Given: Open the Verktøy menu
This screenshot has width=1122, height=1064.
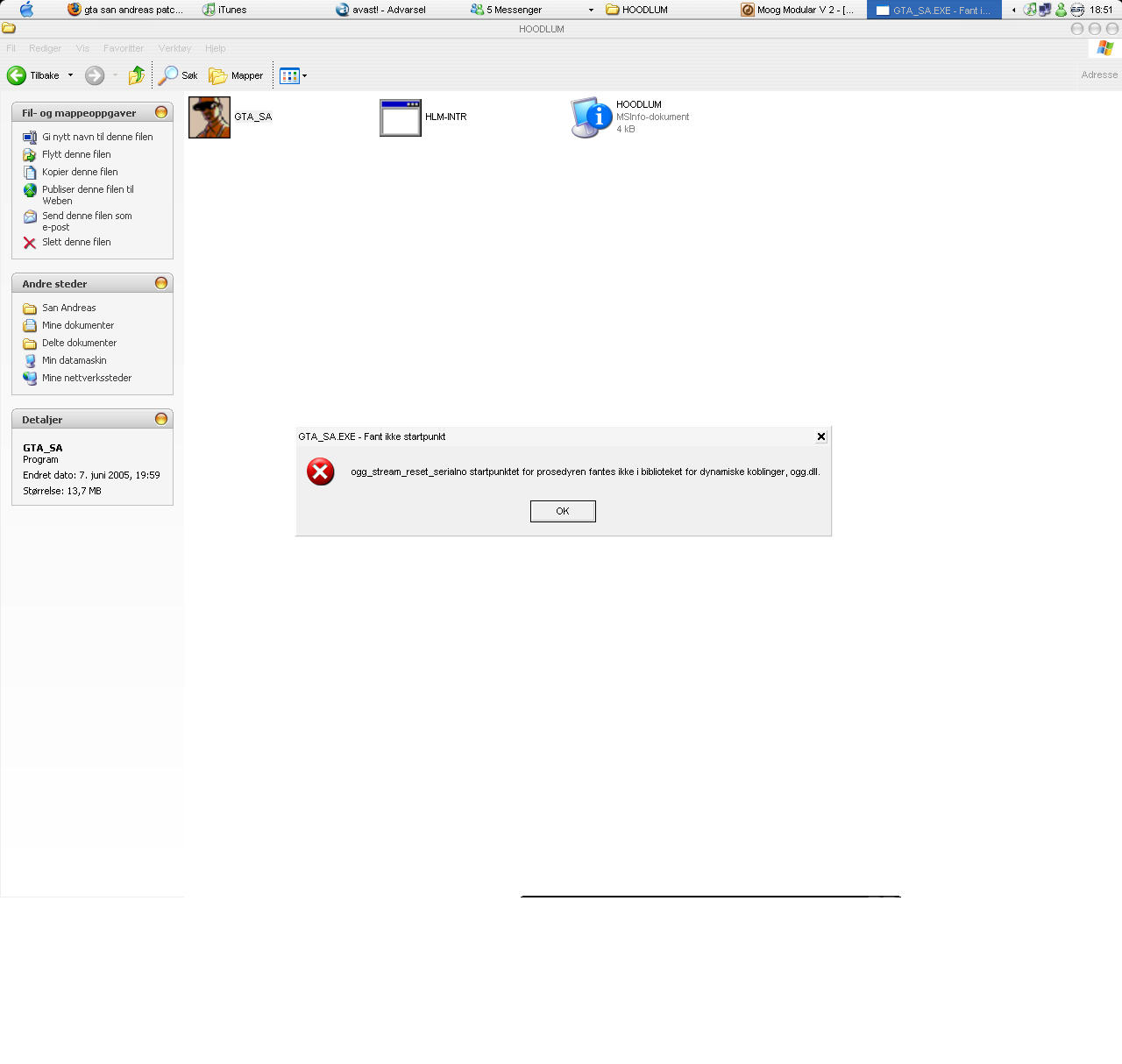Looking at the screenshot, I should [x=174, y=48].
